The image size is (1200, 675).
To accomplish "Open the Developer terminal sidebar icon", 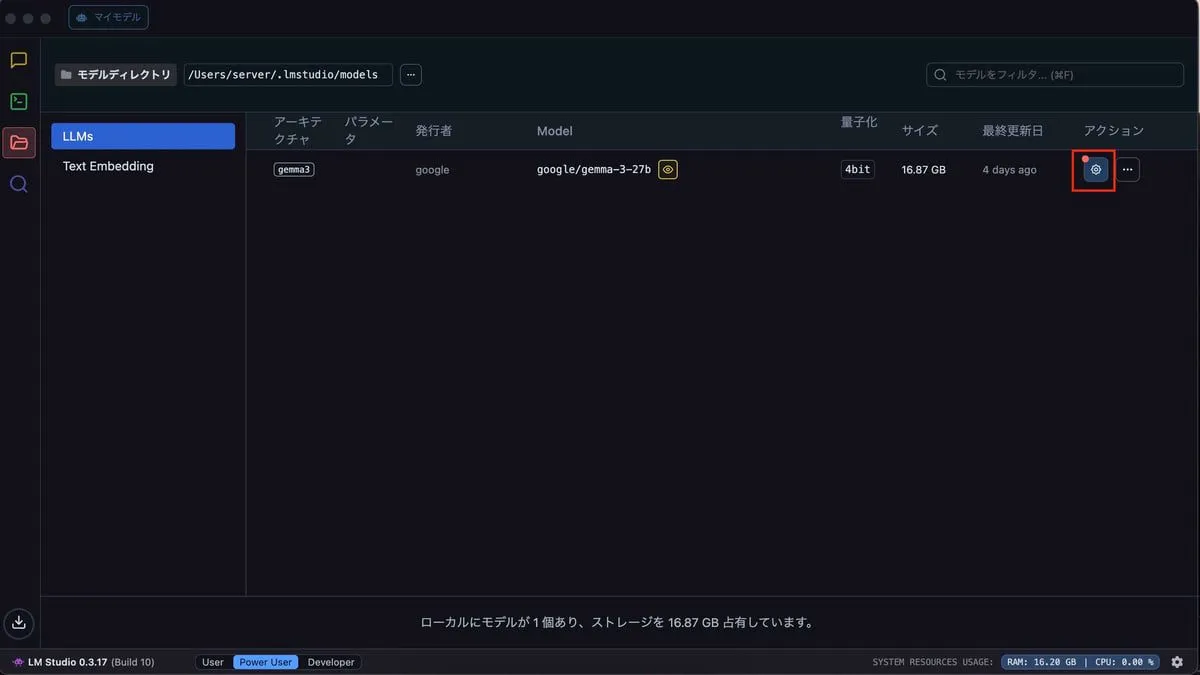I will click(18, 101).
